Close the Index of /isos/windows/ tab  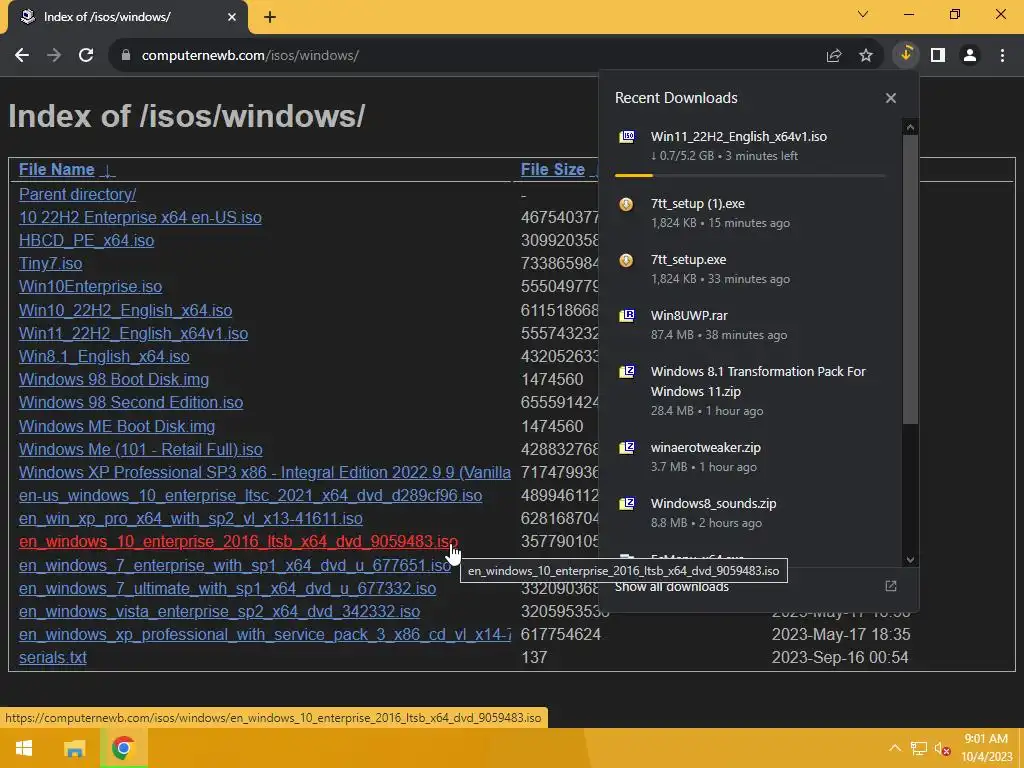tap(232, 17)
